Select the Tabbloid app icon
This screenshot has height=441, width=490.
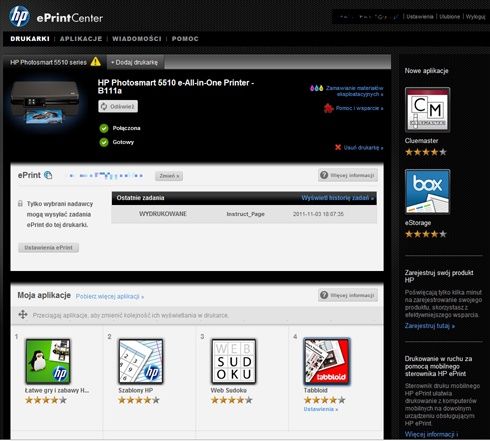[x=327, y=361]
